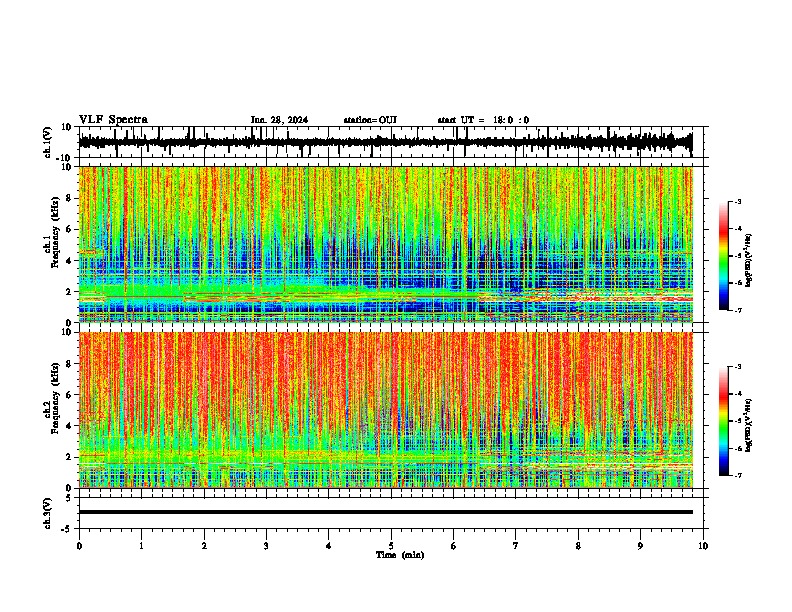Click the '5' tick of ch.3(V) axis

[69, 498]
